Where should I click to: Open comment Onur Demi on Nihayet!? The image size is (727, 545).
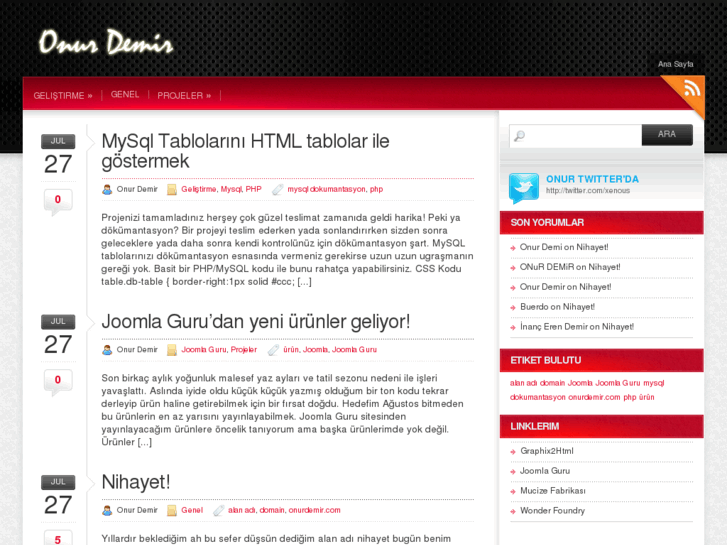564,247
